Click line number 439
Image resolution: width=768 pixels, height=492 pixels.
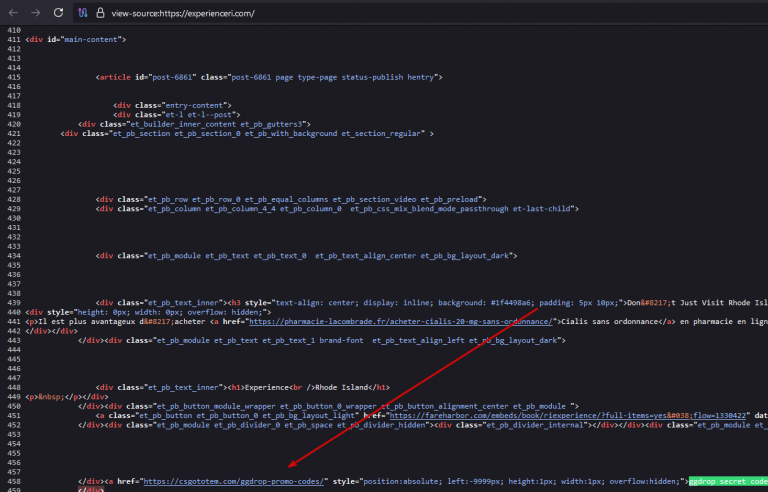[14, 302]
